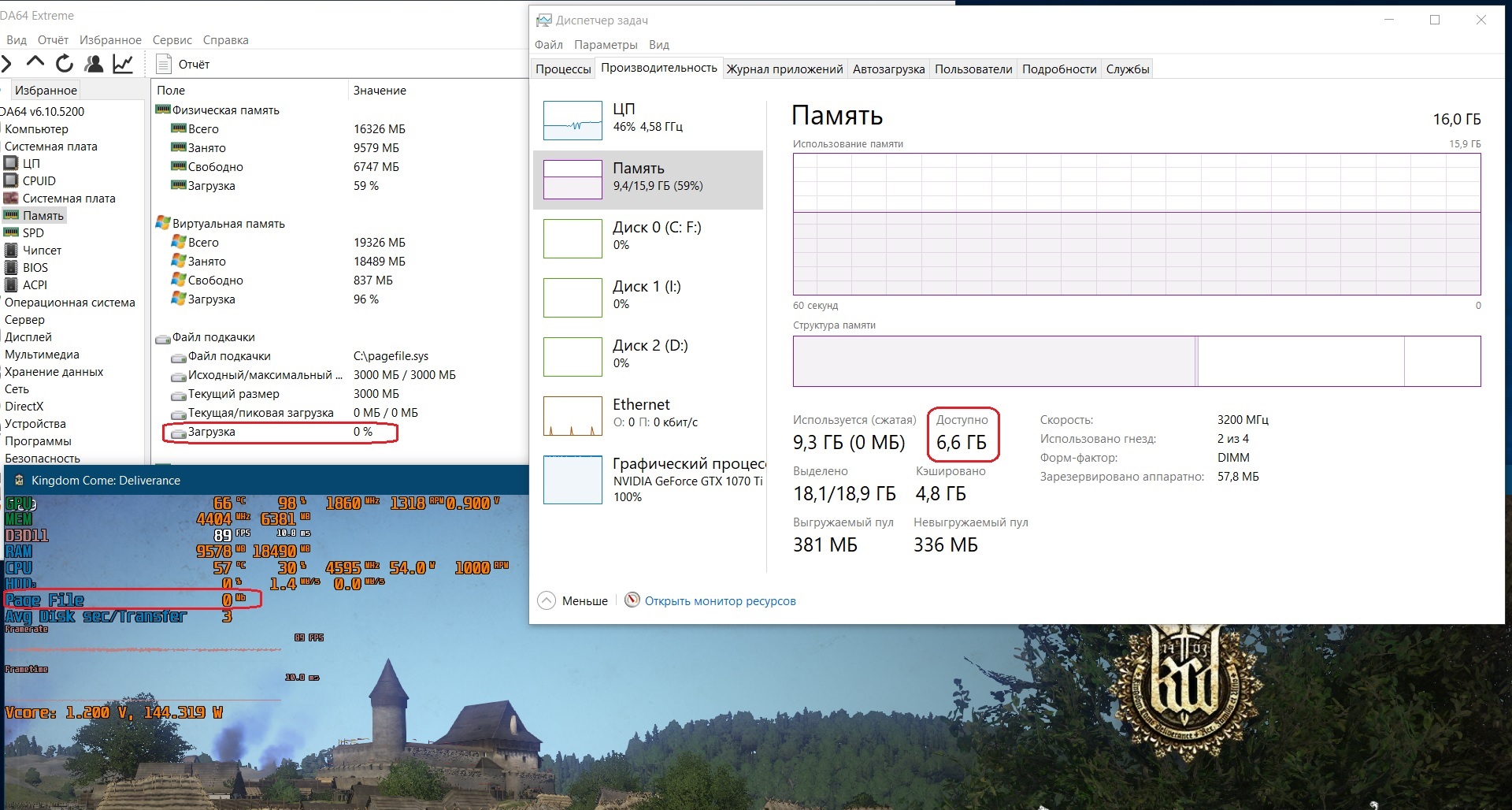Viewport: 1512px width, 810px height.
Task: Open the AIDA64 Сервис menu
Action: (172, 39)
